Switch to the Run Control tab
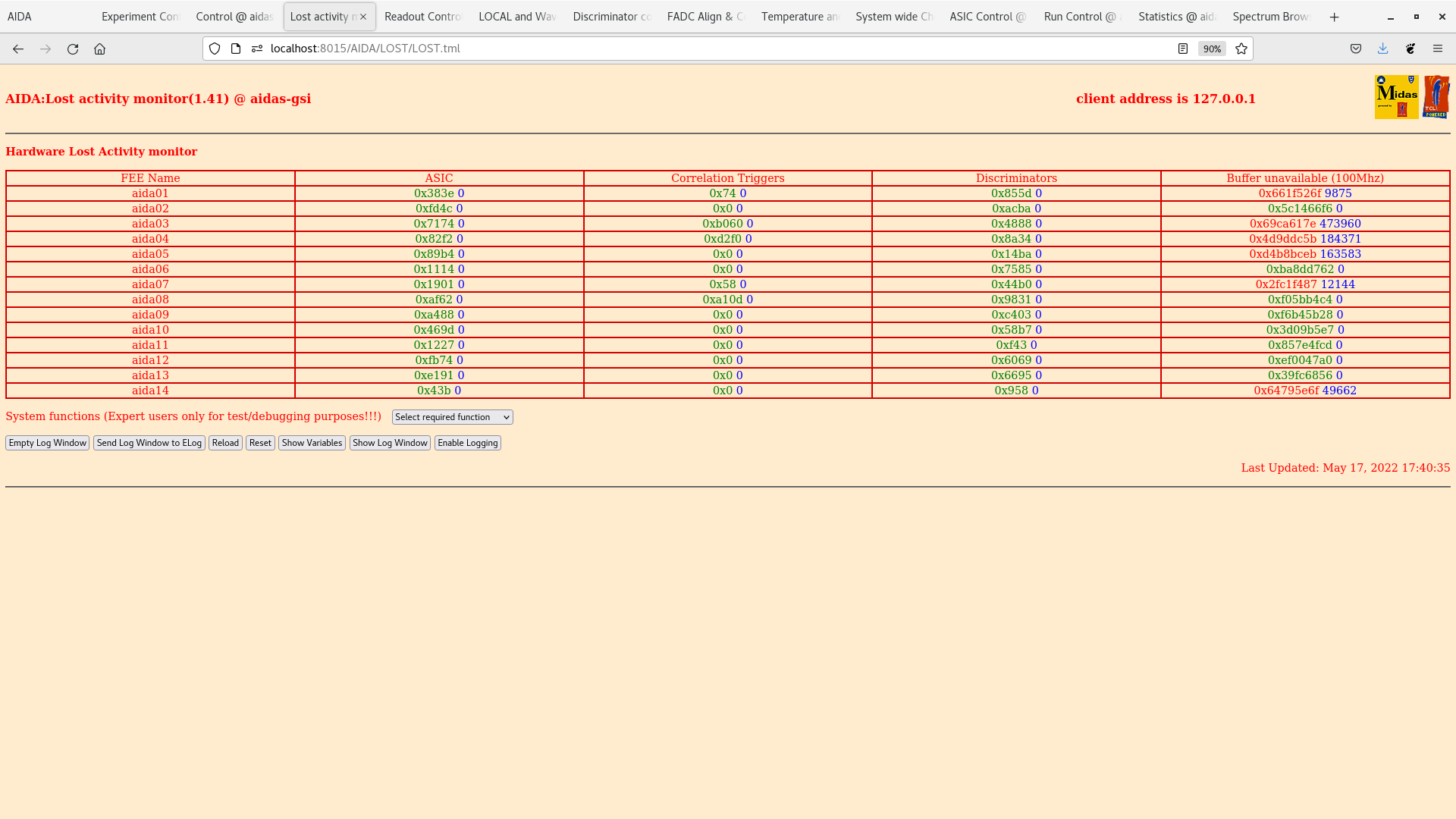1456x819 pixels. point(1080,17)
